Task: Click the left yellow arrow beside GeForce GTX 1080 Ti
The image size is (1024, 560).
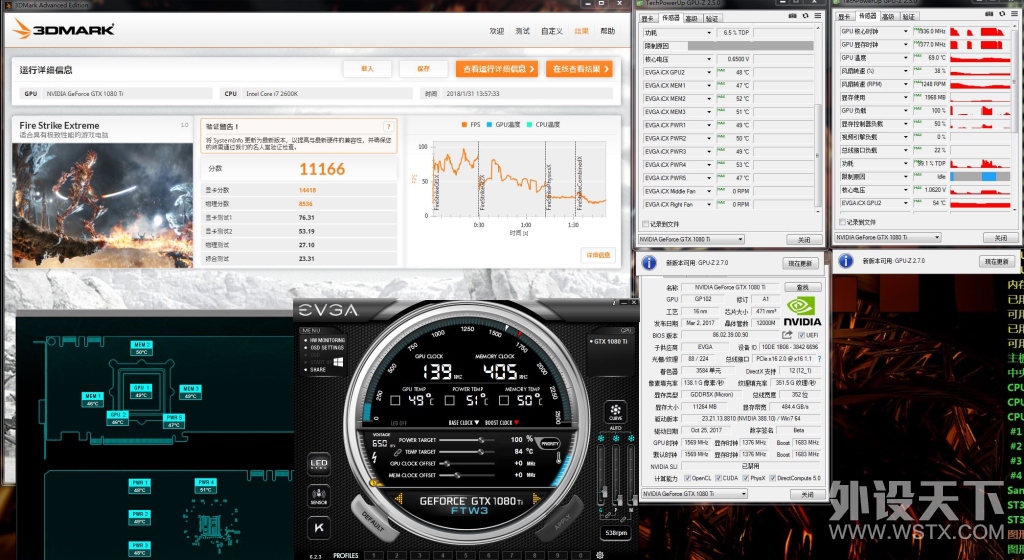Action: coord(398,499)
